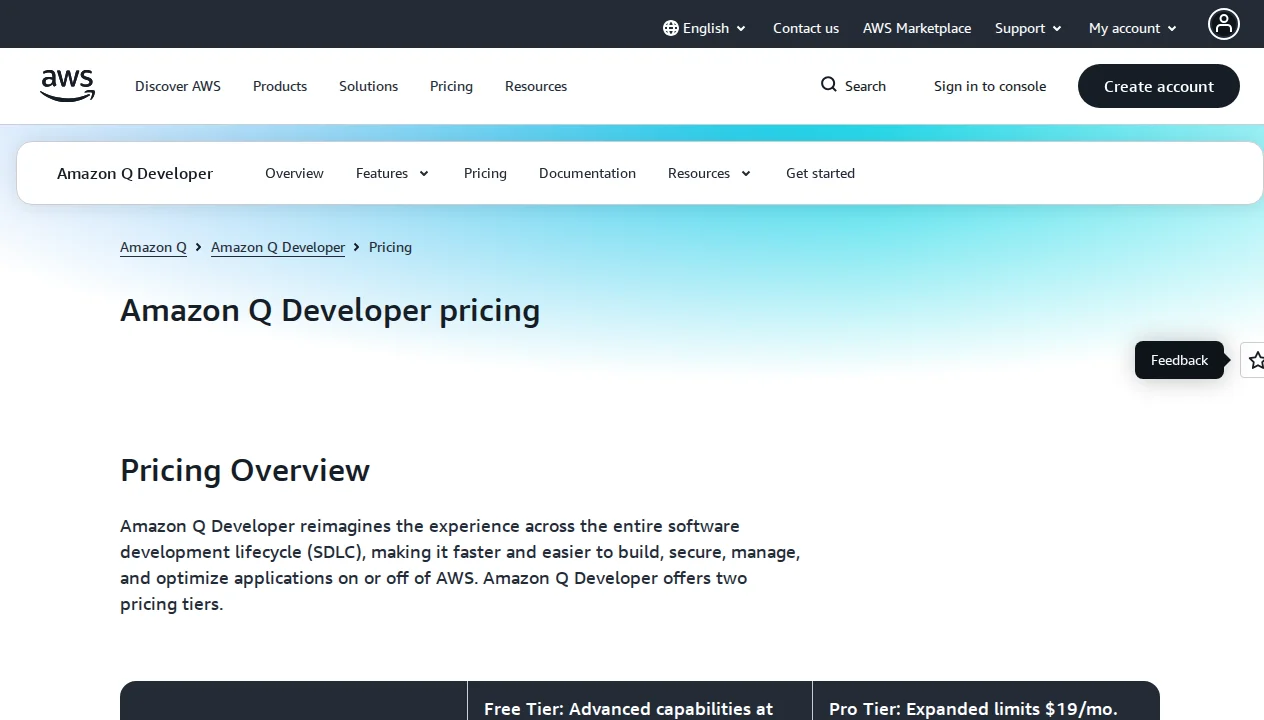This screenshot has width=1264, height=720.
Task: Click the Create account button
Action: pyautogui.click(x=1158, y=86)
